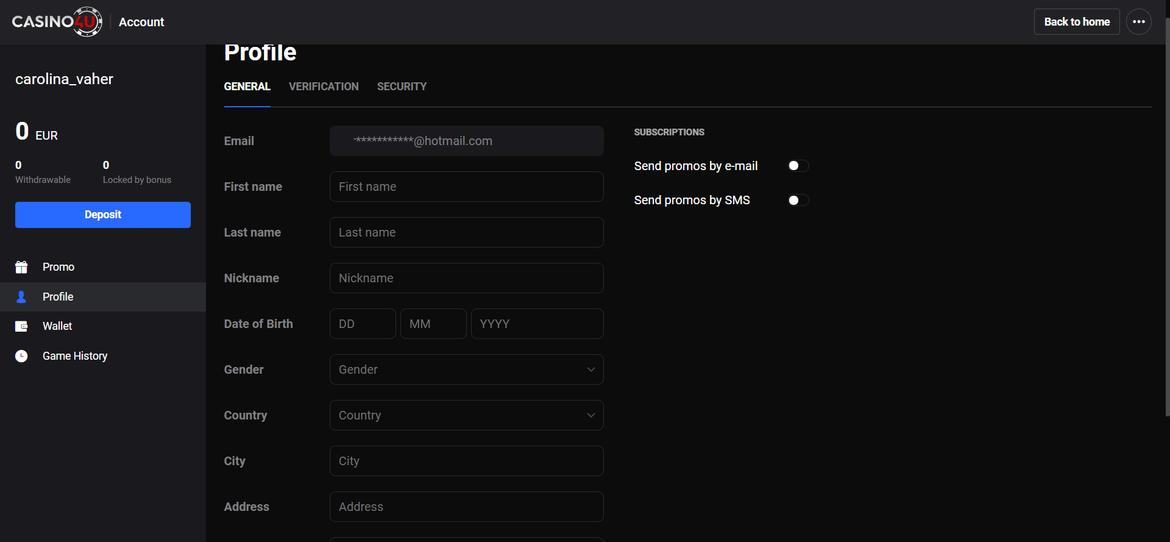This screenshot has height=542, width=1170.
Task: Switch to the Security tab
Action: (401, 87)
